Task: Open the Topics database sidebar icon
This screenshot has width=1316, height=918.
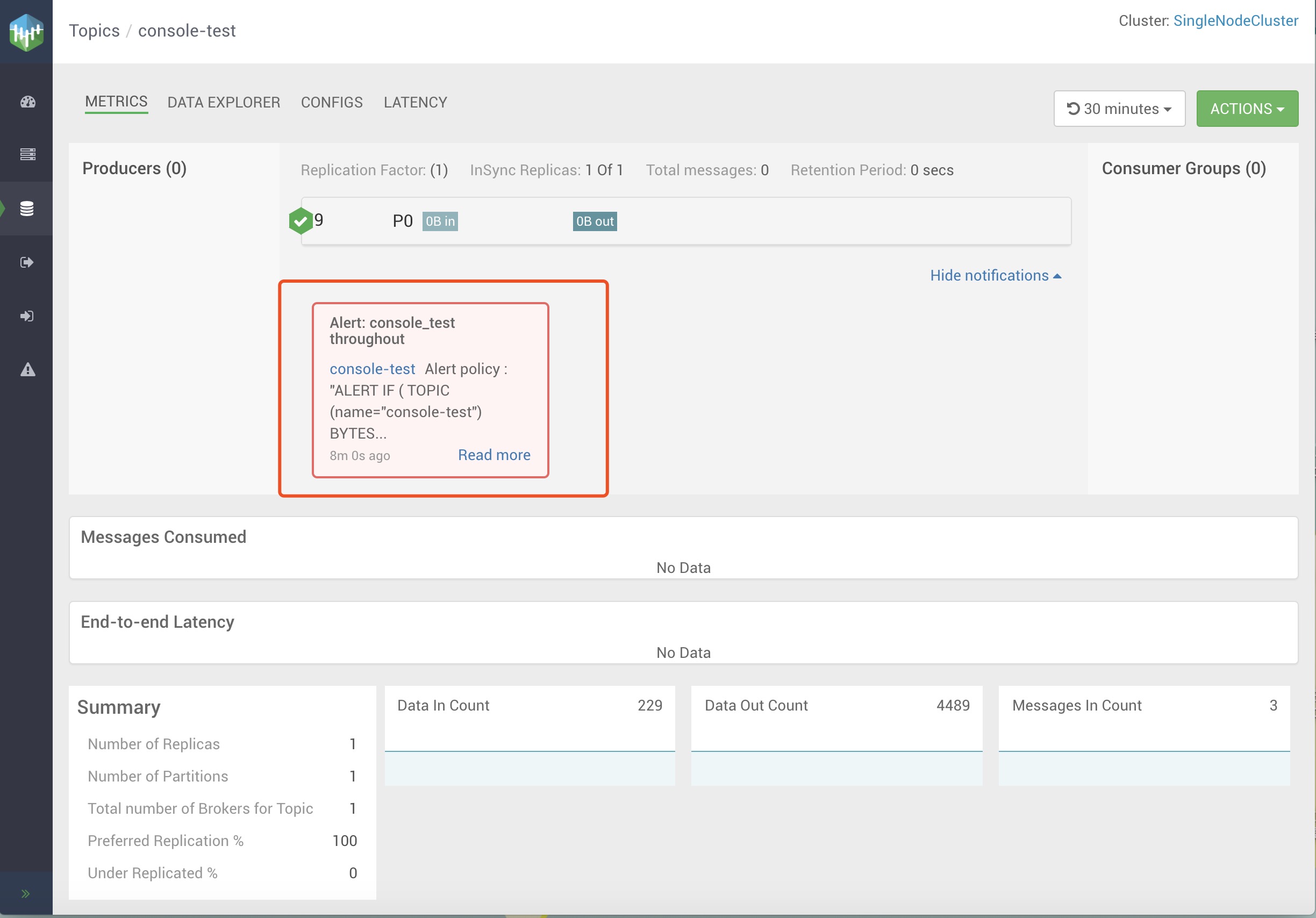Action: click(27, 209)
